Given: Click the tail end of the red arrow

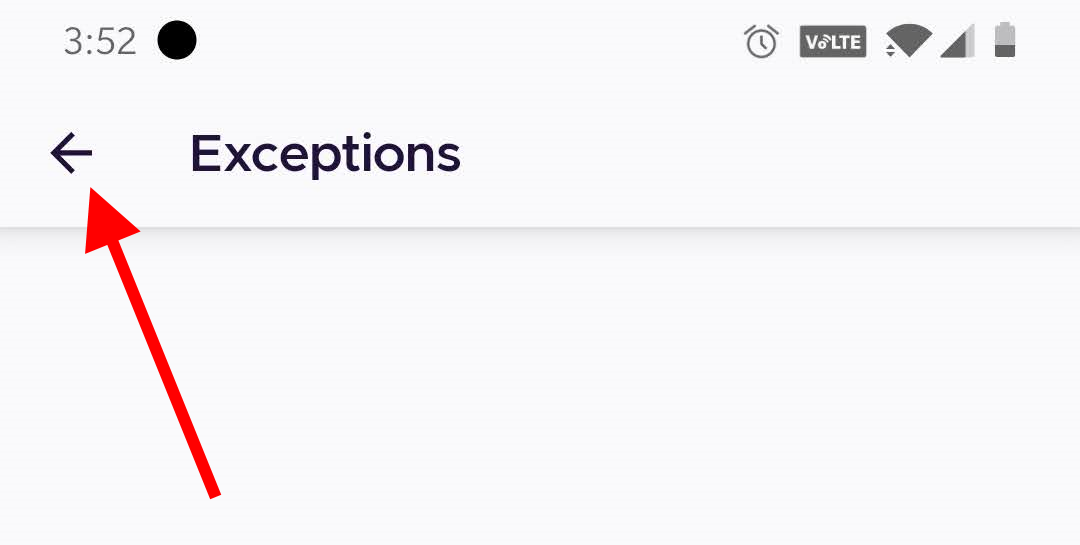Looking at the screenshot, I should [211, 488].
